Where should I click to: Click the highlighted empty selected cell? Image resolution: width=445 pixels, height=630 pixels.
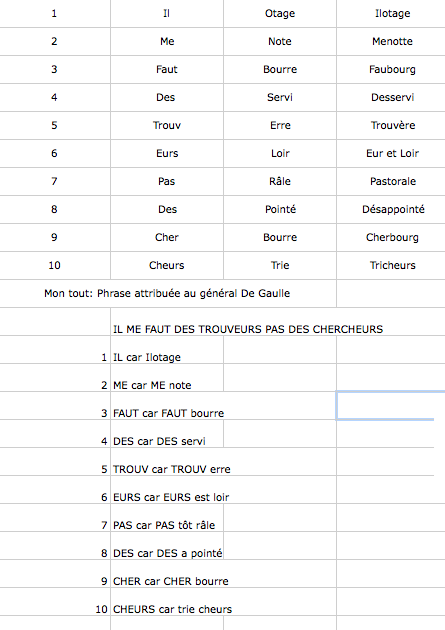coord(386,406)
